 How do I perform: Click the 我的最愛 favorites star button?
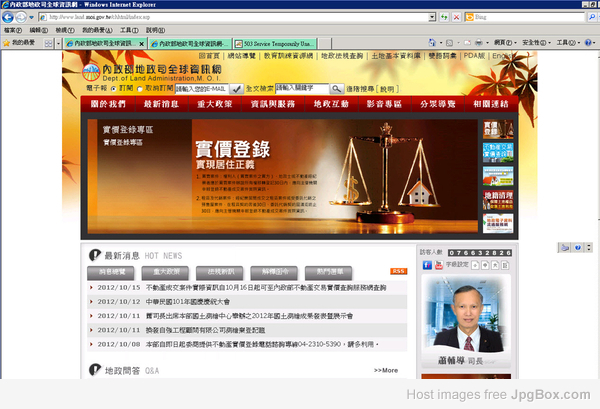click(19, 43)
